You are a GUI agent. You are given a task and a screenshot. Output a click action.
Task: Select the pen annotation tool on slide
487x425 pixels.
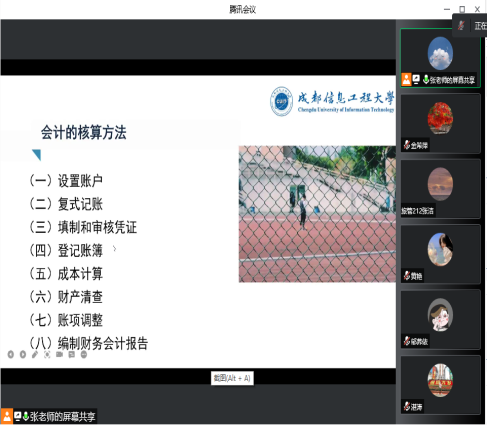(35, 354)
